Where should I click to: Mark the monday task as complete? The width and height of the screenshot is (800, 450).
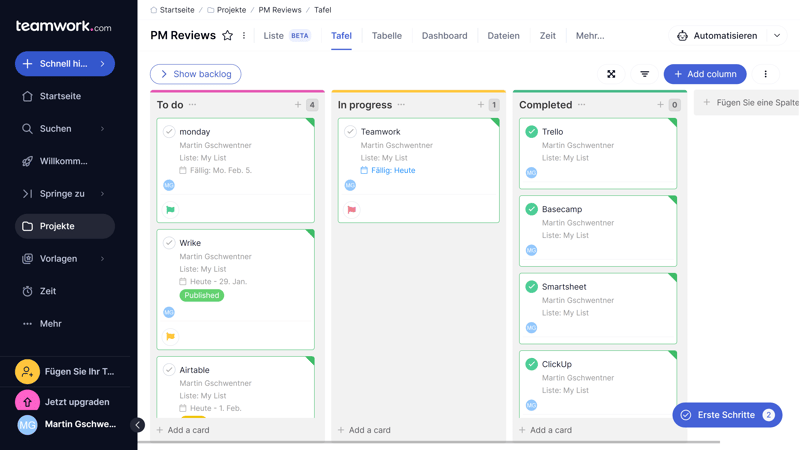coord(169,132)
